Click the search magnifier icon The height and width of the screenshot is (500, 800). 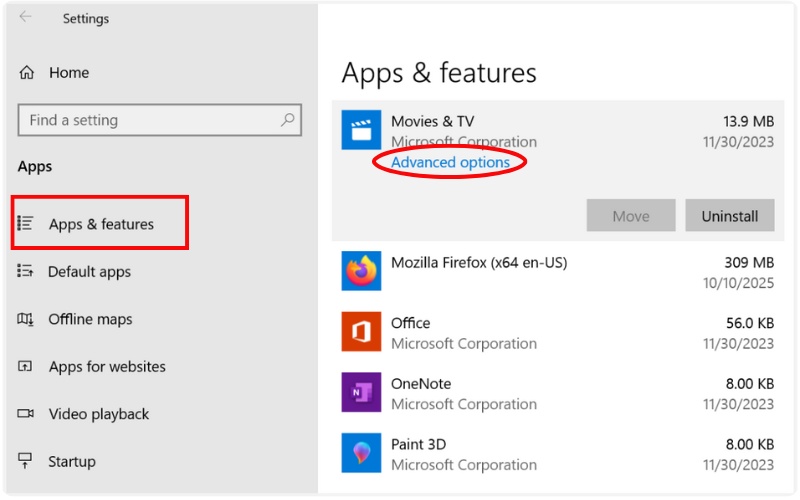click(288, 120)
